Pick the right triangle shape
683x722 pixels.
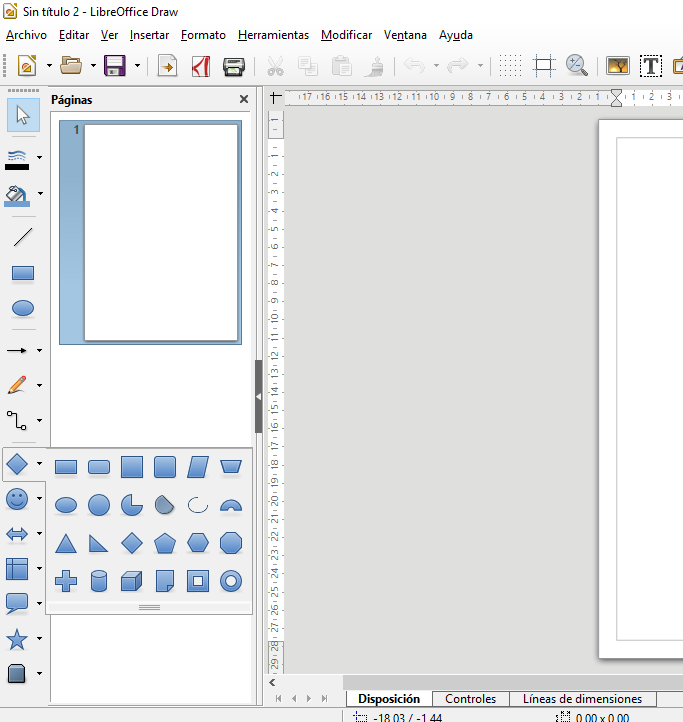(98, 543)
